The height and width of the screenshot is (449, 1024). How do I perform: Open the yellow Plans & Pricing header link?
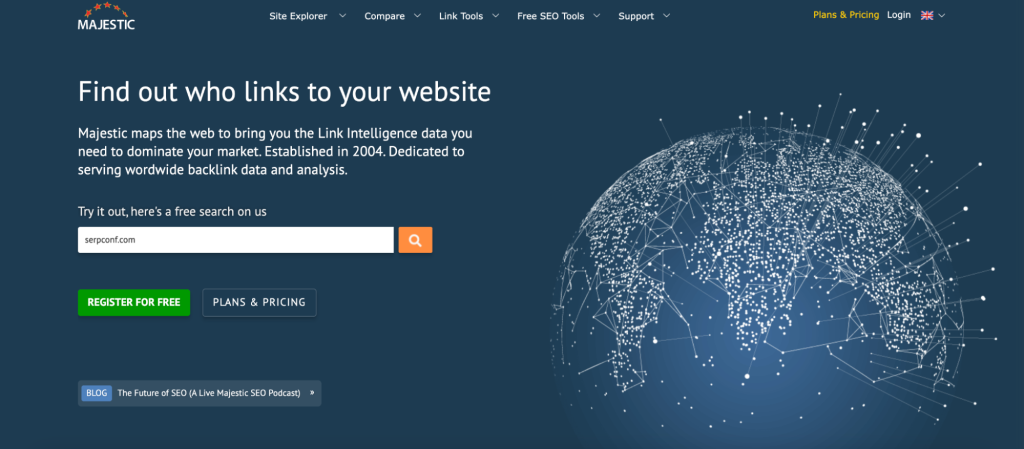tap(845, 15)
